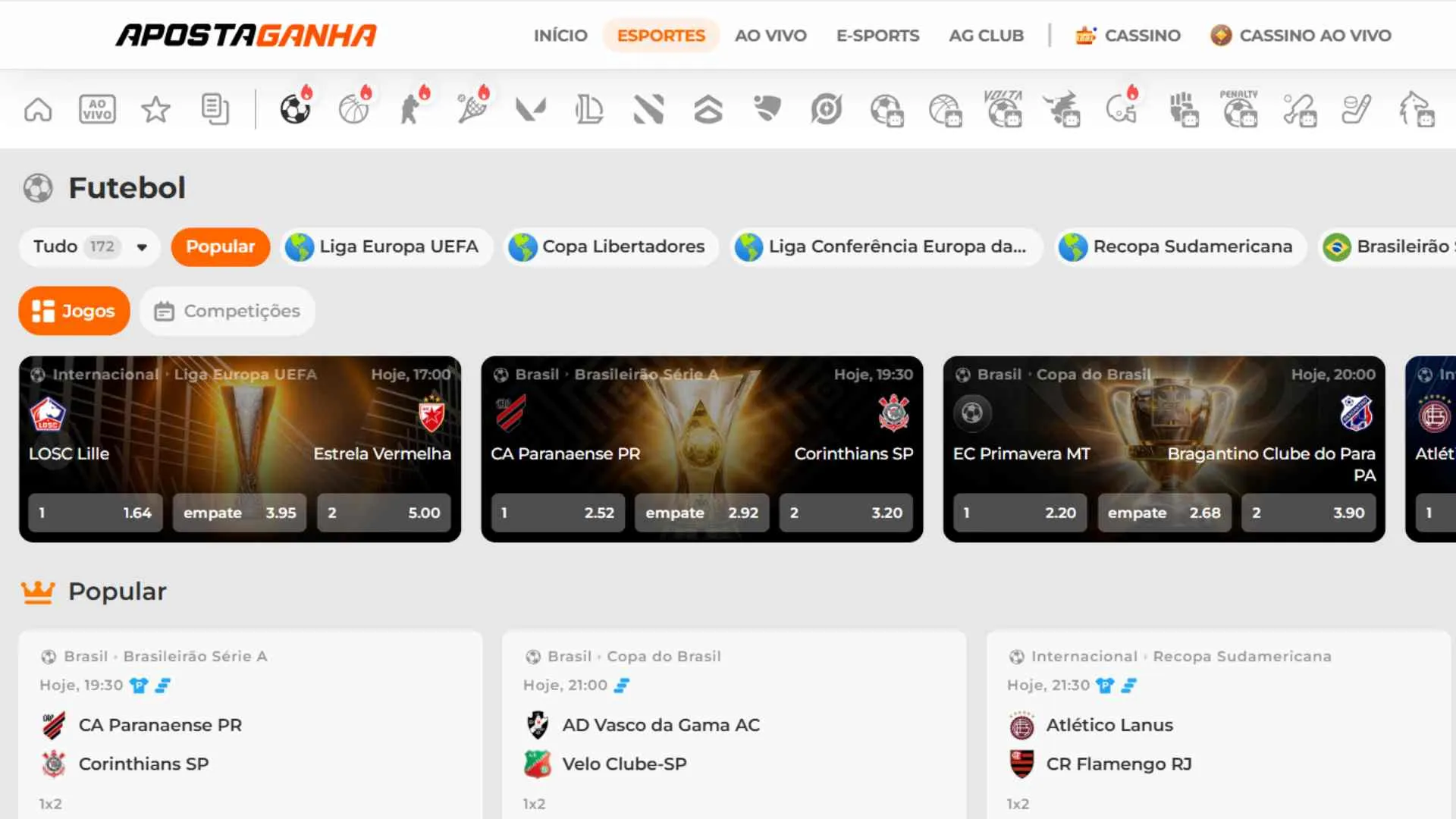Select the Futebol sport icon
This screenshot has height=819, width=1456.
pos(295,108)
